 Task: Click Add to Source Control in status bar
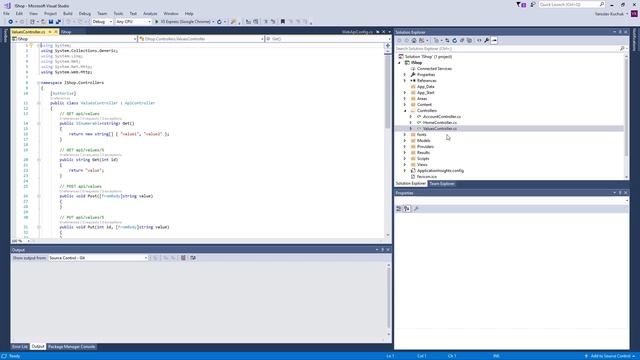pos(610,356)
